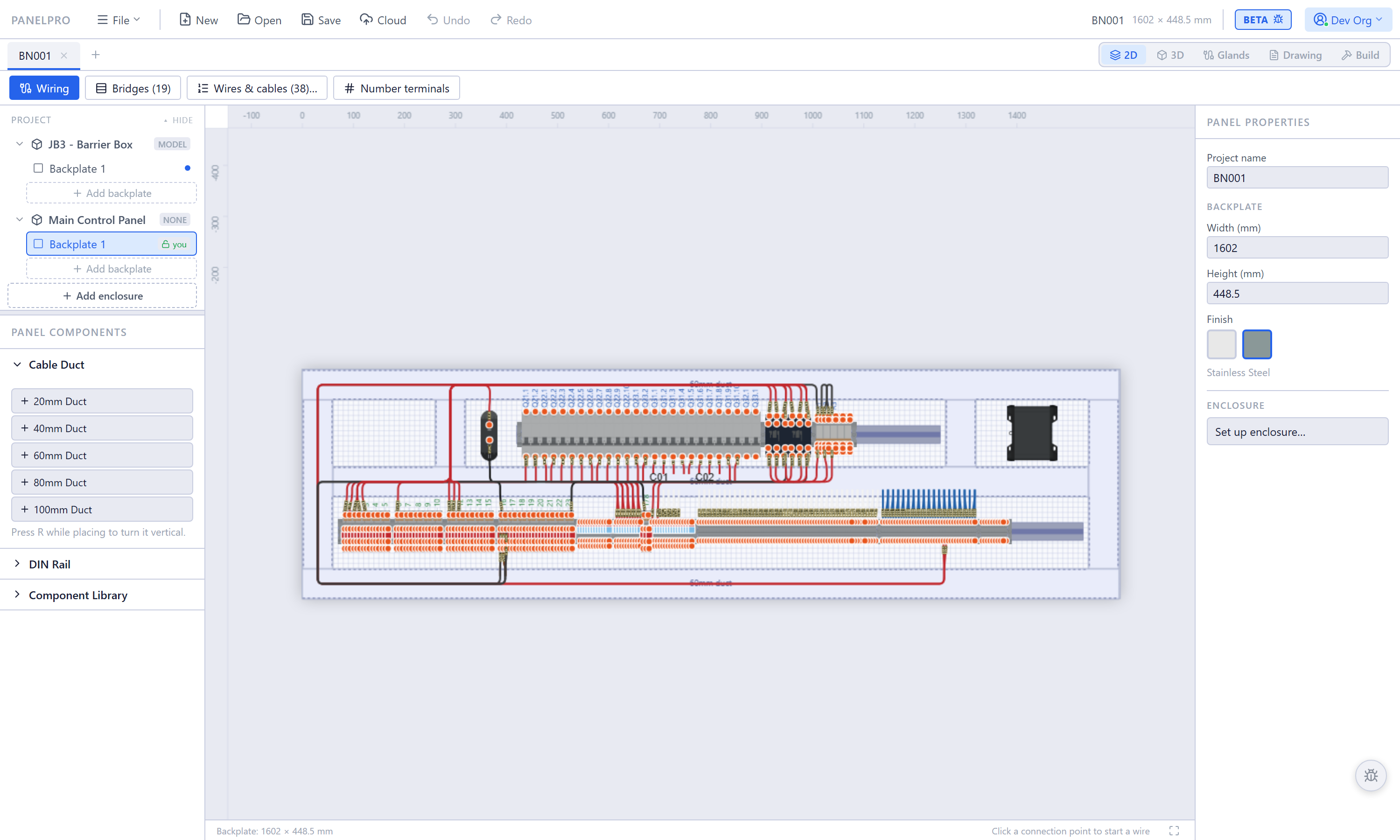Open the Wires & cables (38) list

click(x=257, y=88)
